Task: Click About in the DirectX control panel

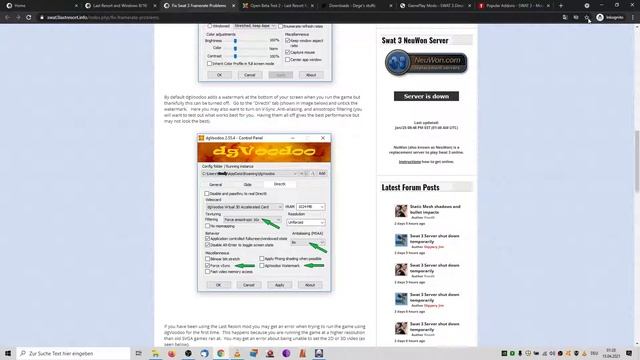Action: pyautogui.click(x=310, y=285)
